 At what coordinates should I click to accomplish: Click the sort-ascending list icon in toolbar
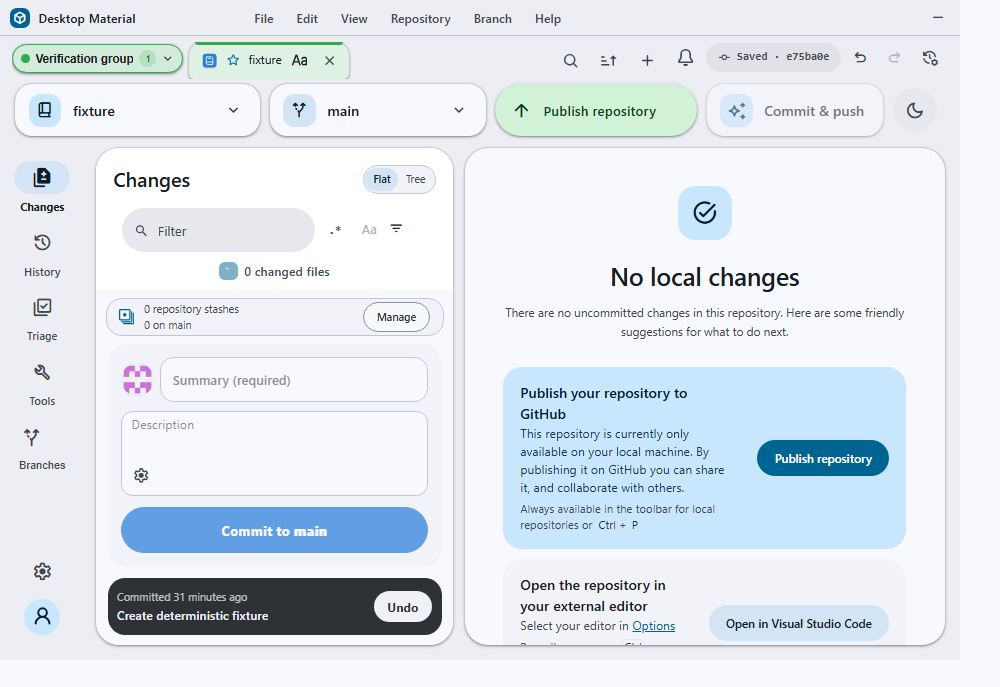[608, 60]
